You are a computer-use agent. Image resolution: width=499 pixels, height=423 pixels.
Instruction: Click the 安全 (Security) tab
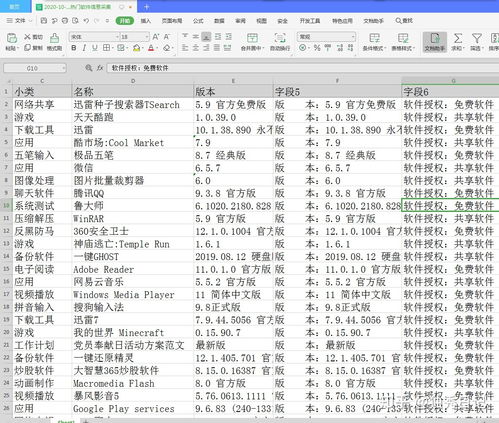(282, 21)
